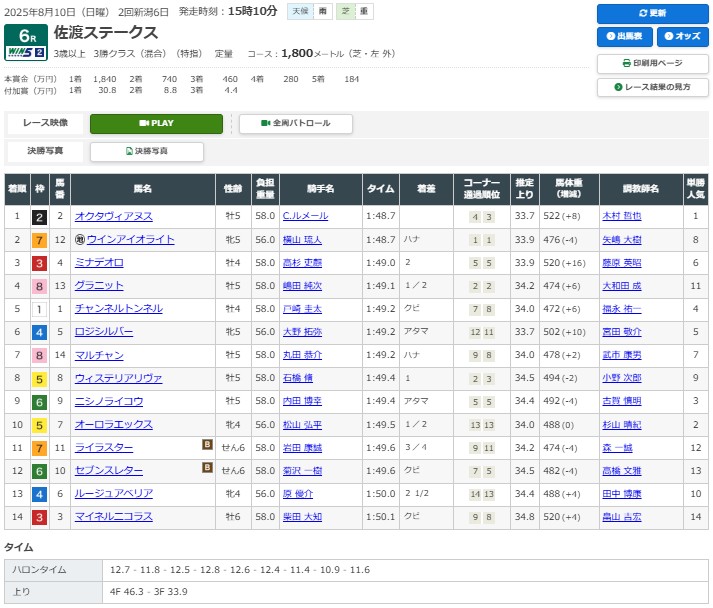Open レース結果の見方 help guide
This screenshot has width=713, height=608.
[x=651, y=87]
